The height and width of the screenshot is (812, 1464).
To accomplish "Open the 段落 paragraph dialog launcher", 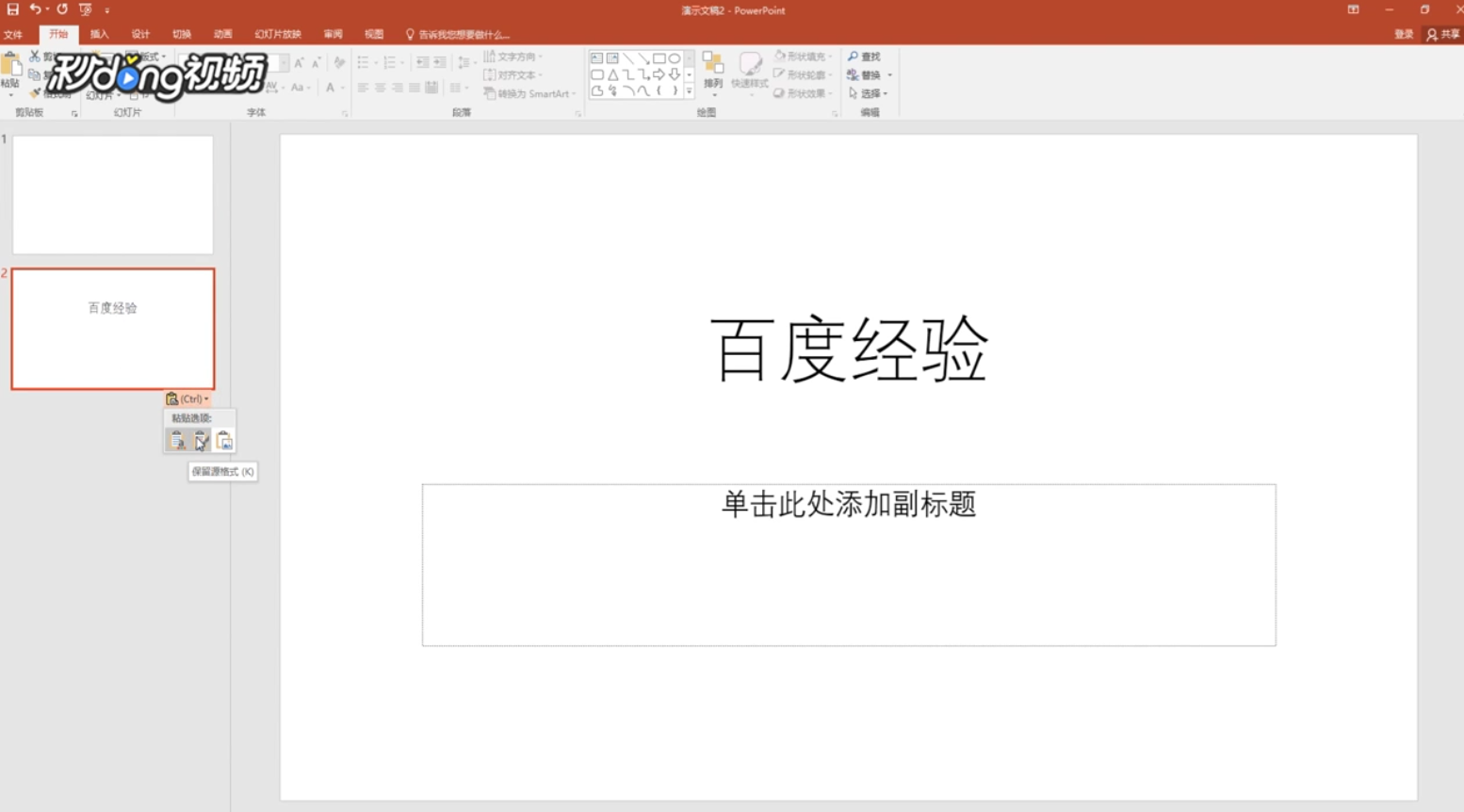I will pyautogui.click(x=578, y=114).
